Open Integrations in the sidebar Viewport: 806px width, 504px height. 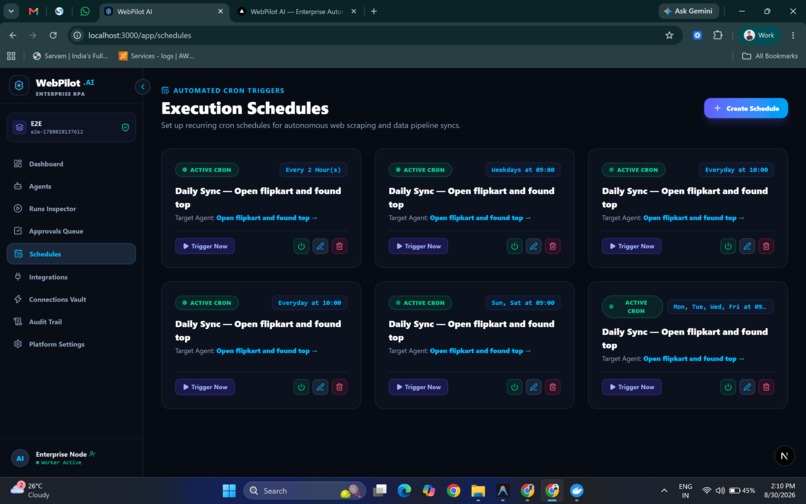point(71,277)
